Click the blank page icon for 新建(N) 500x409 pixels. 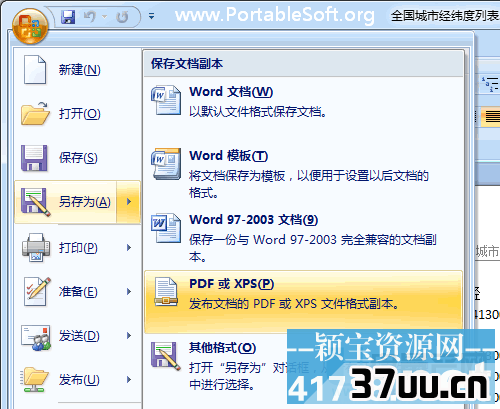35,70
